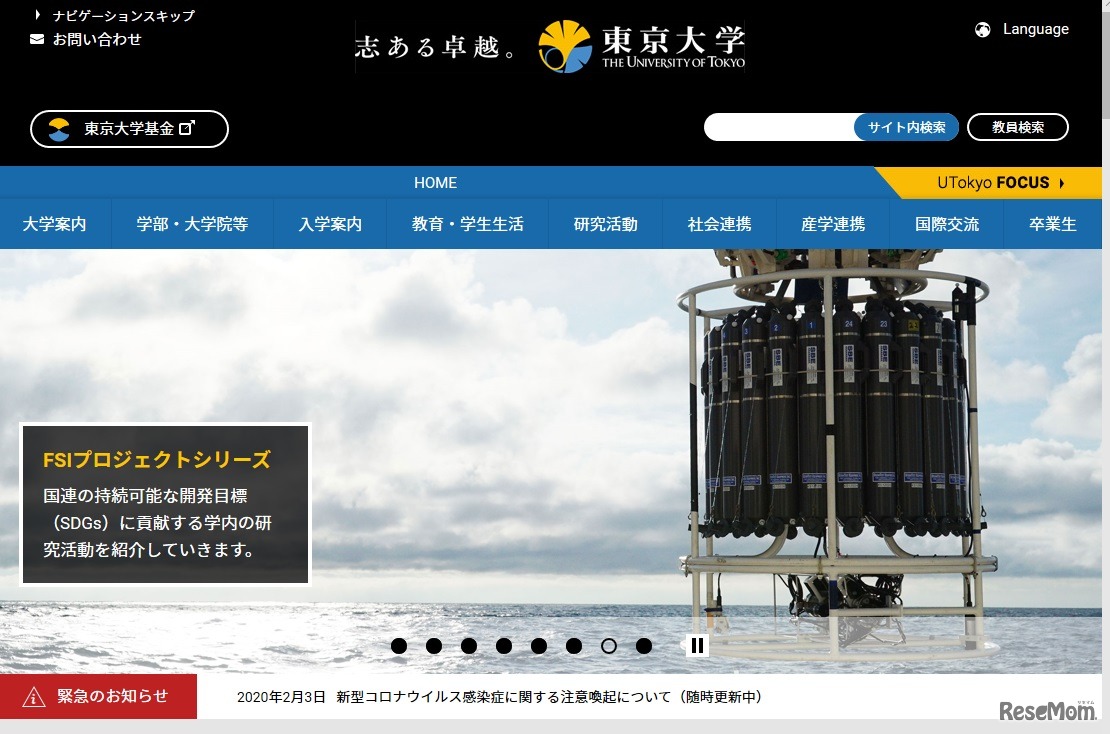Click the 教員検索 button
Viewport: 1110px width, 734px height.
pos(1017,127)
